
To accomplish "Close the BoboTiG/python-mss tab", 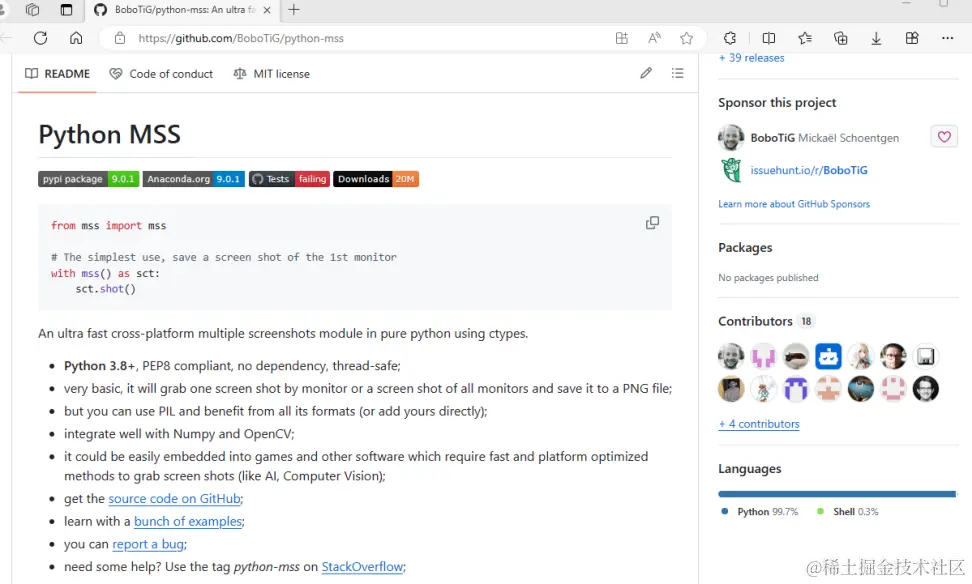I will (267, 10).
